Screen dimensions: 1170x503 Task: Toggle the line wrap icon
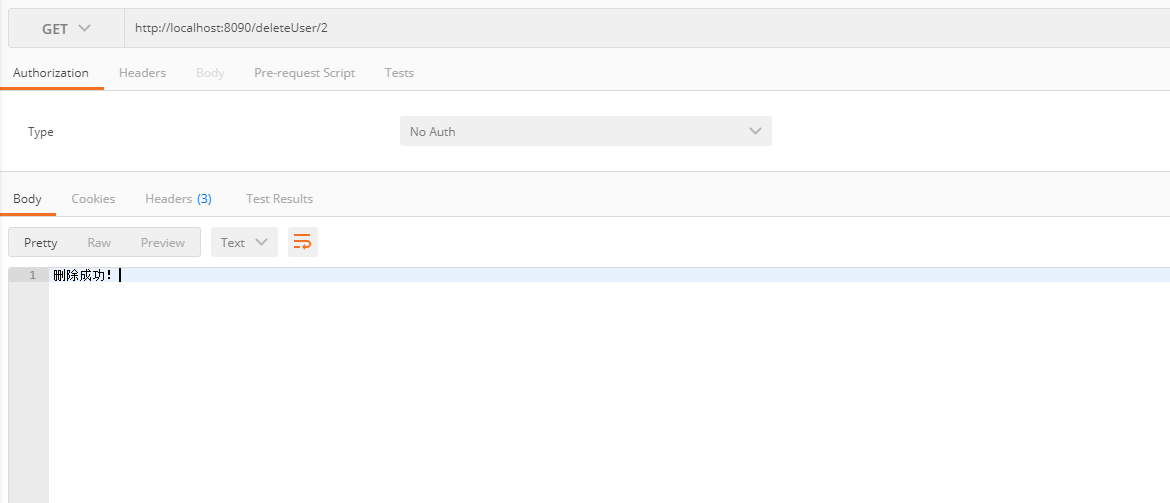click(x=302, y=242)
